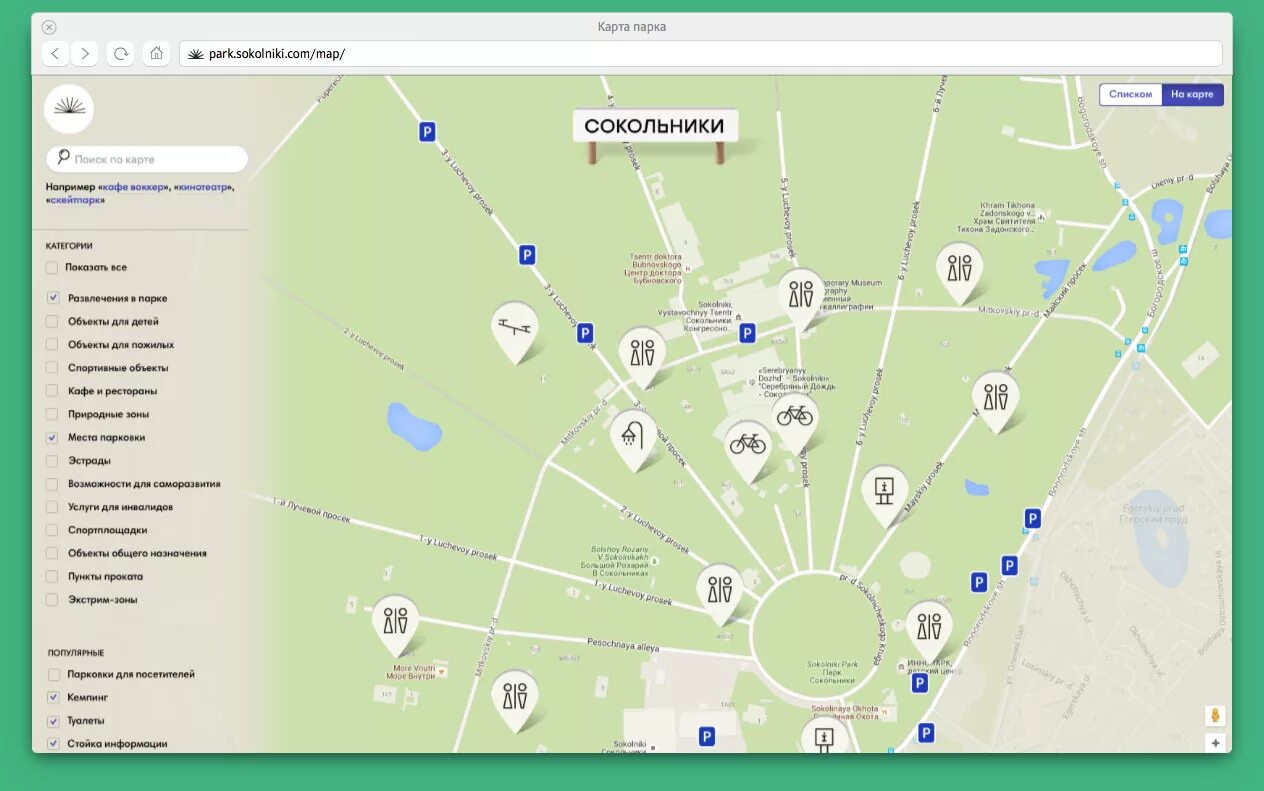Image resolution: width=1264 pixels, height=791 pixels.
Task: Click the playground seesaw map pin
Action: (x=515, y=330)
